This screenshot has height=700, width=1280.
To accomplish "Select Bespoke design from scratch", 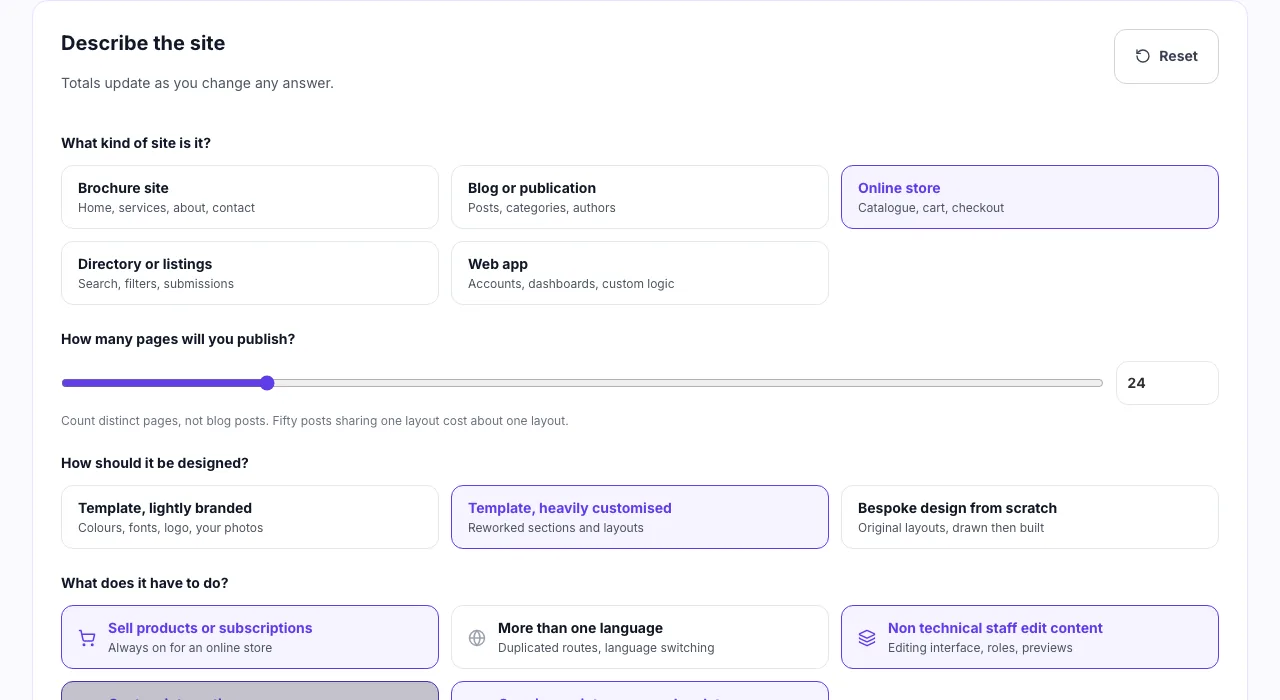I will (1030, 517).
